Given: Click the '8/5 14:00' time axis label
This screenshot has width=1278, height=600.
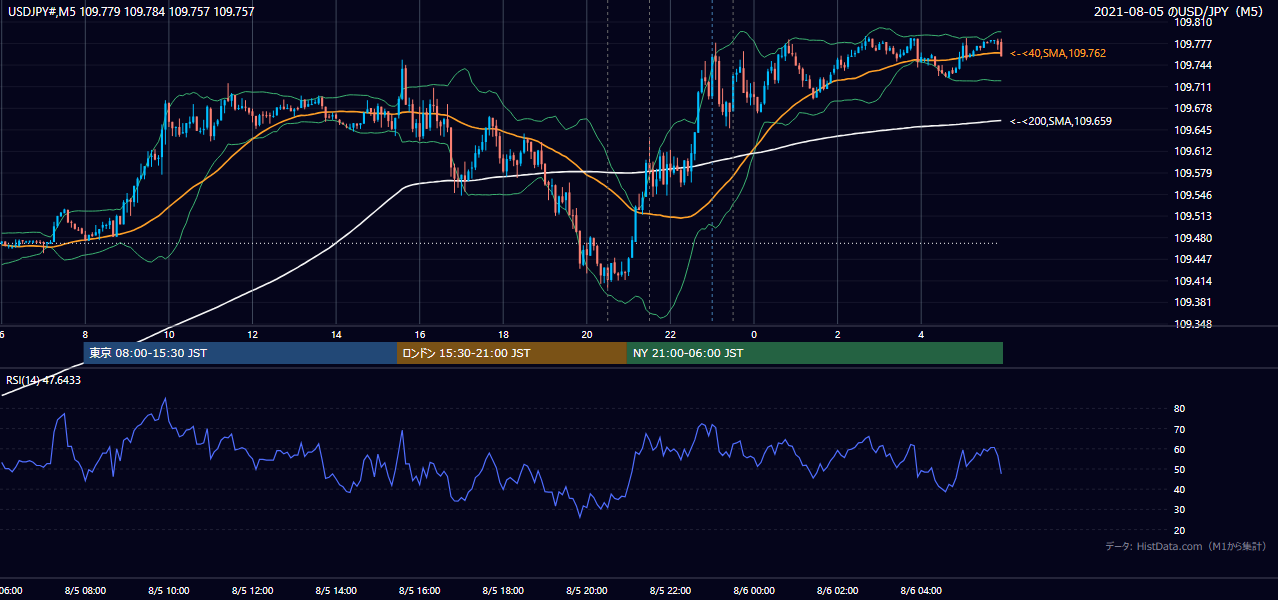Looking at the screenshot, I should tap(336, 591).
